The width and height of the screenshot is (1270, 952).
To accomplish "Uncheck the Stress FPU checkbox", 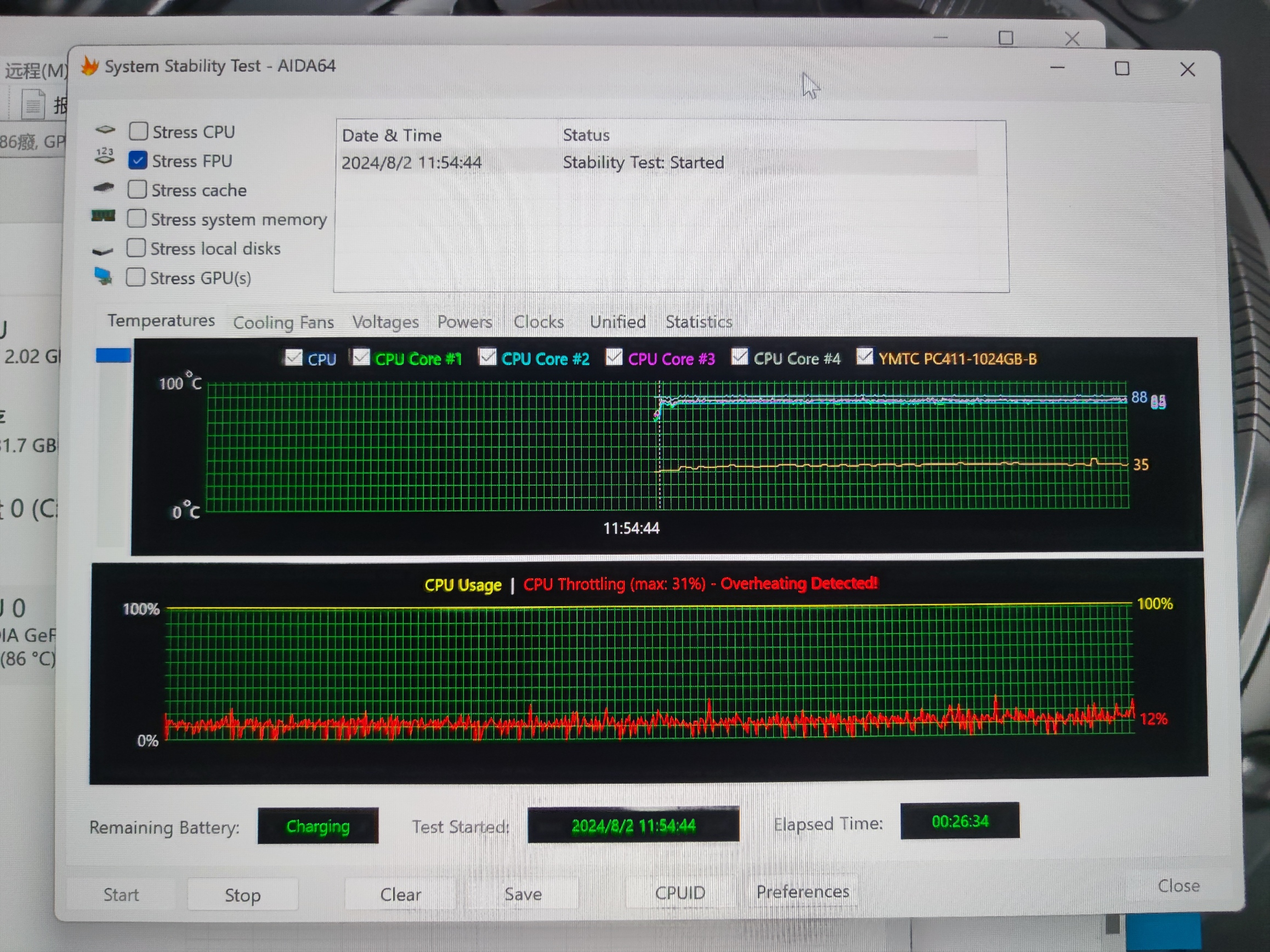I will pos(138,160).
